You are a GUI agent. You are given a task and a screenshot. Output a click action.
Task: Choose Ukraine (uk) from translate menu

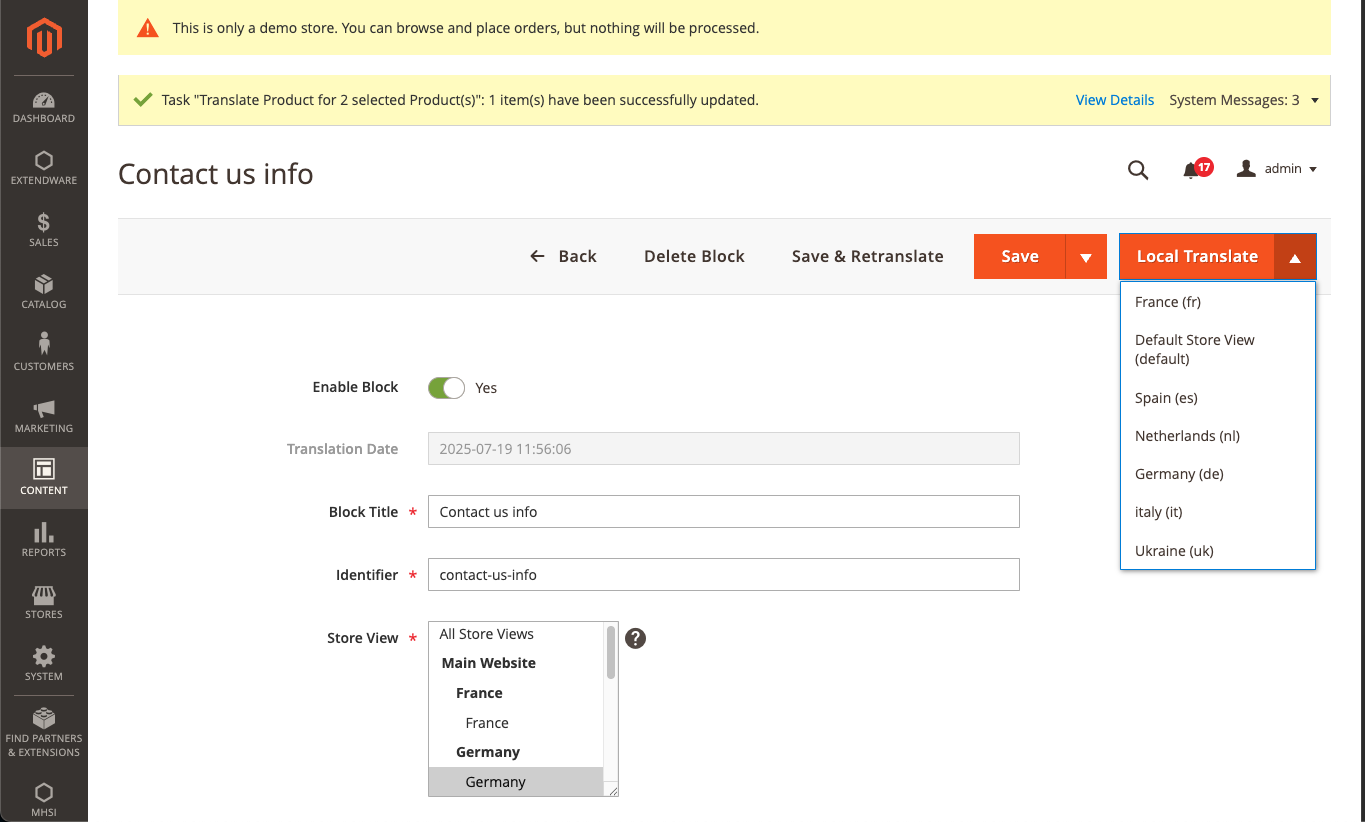(x=1174, y=551)
